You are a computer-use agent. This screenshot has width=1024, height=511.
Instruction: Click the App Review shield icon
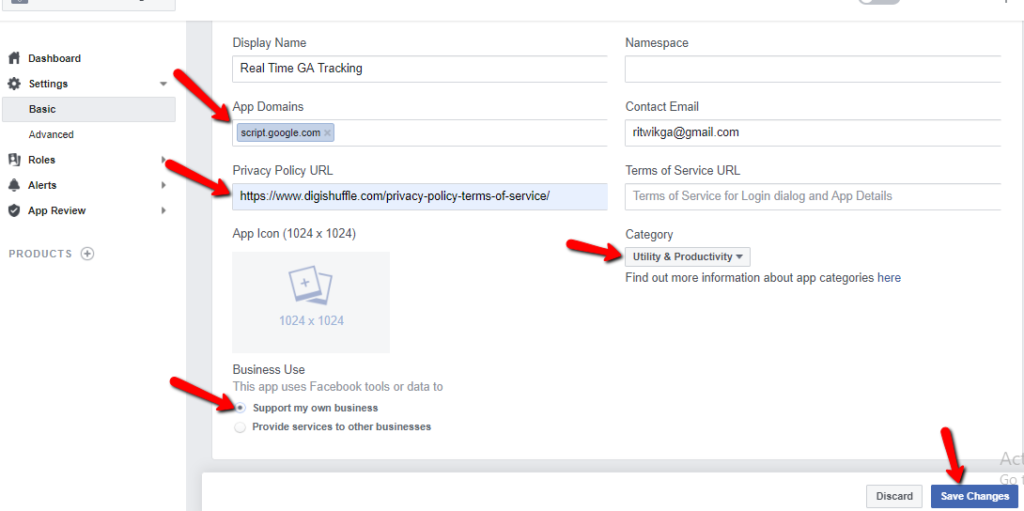tap(14, 210)
